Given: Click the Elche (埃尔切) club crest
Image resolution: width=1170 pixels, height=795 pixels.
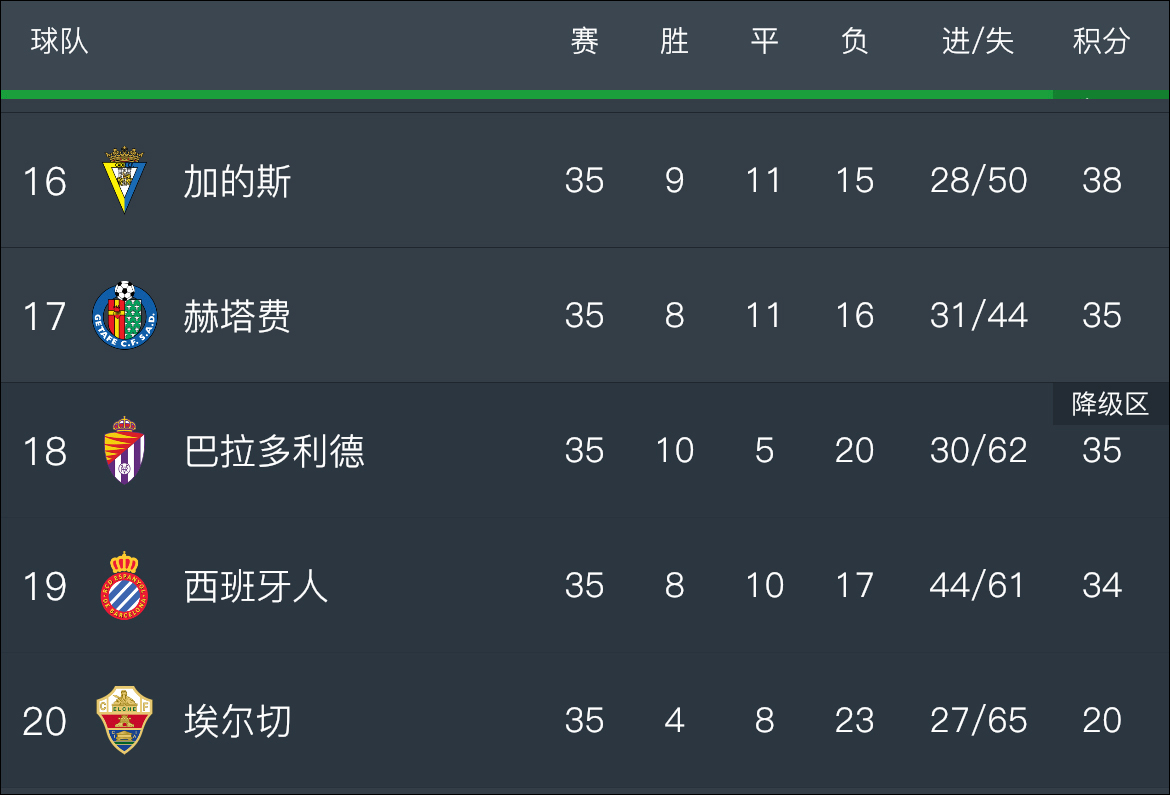Looking at the screenshot, I should coord(125,720).
